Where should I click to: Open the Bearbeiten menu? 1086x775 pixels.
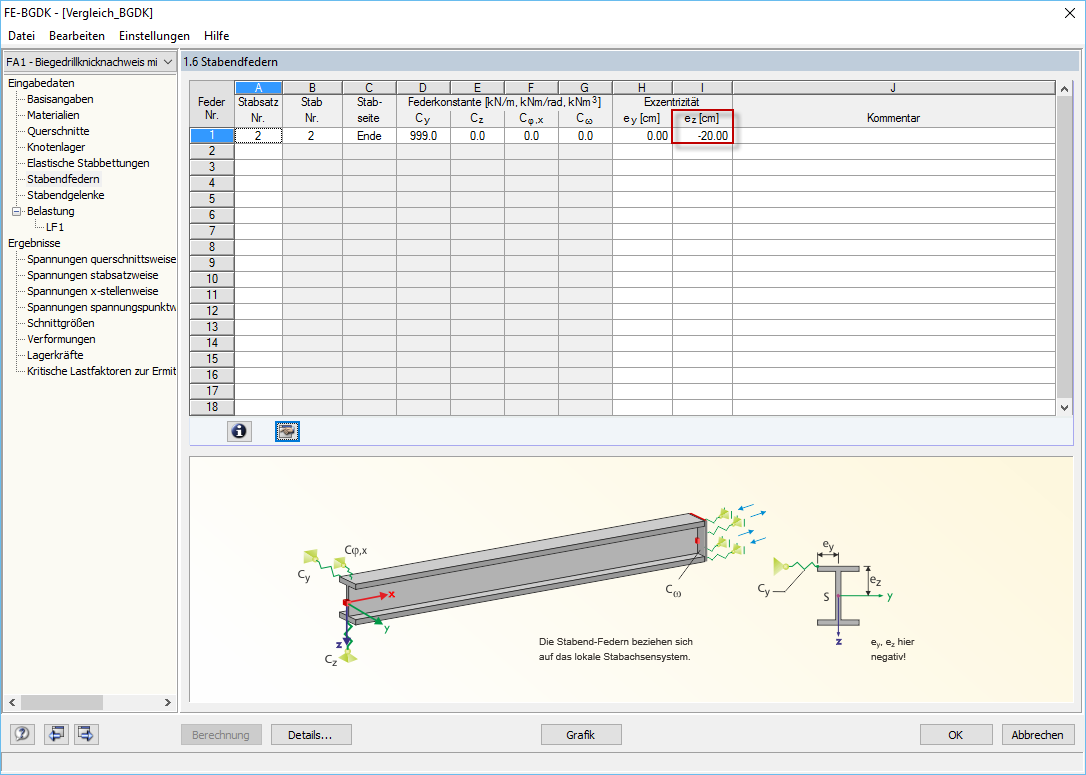coord(77,36)
